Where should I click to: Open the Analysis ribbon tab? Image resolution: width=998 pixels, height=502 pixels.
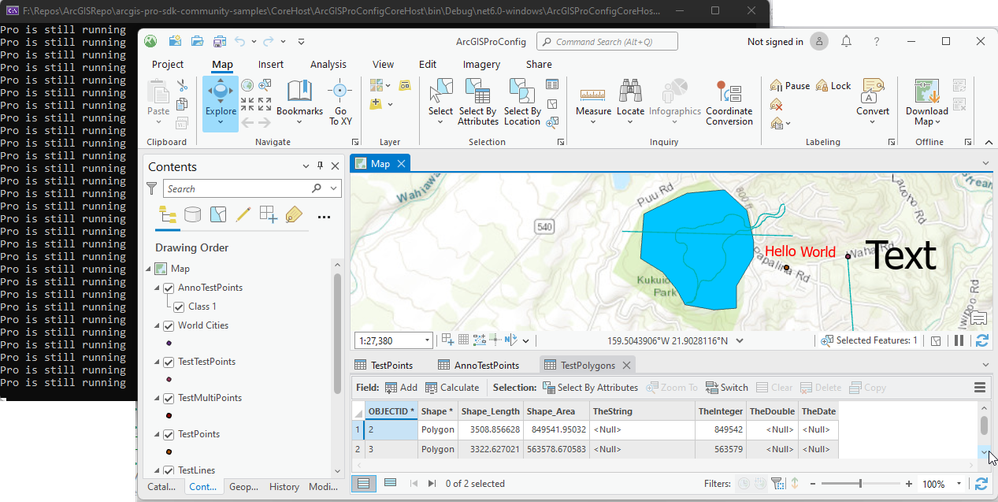(x=328, y=64)
